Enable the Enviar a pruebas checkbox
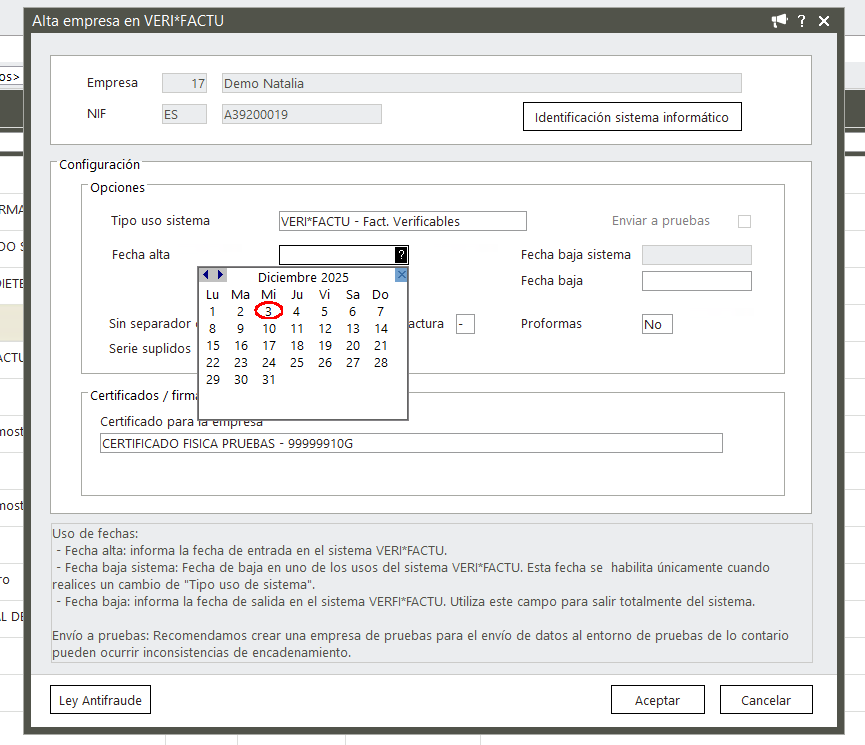 click(744, 221)
